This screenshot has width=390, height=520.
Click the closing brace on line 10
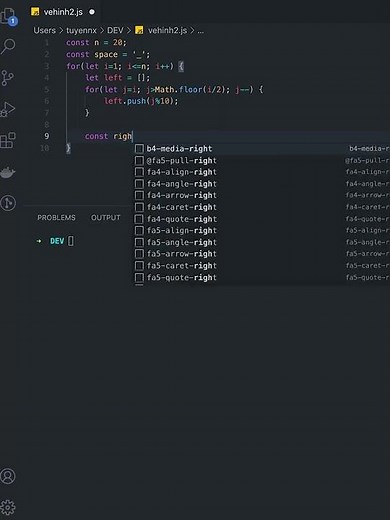(x=68, y=148)
